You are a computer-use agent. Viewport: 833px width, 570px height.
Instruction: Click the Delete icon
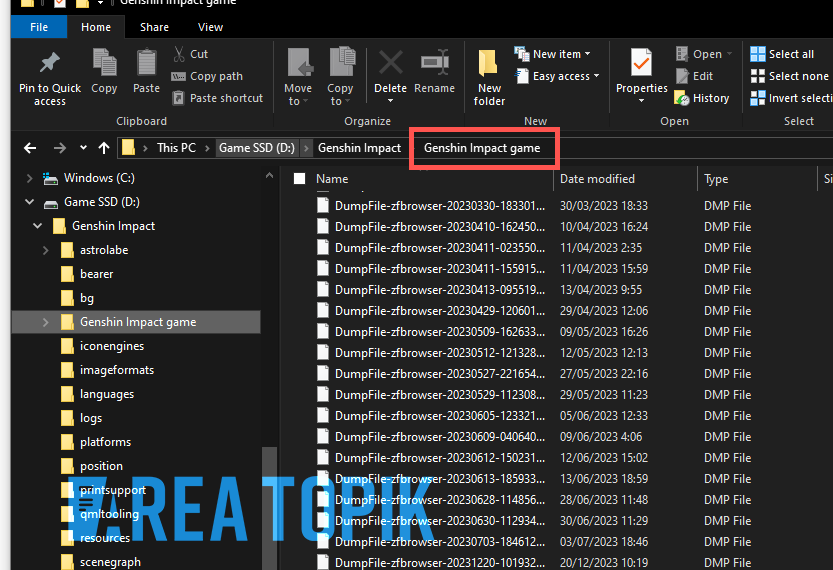[390, 64]
